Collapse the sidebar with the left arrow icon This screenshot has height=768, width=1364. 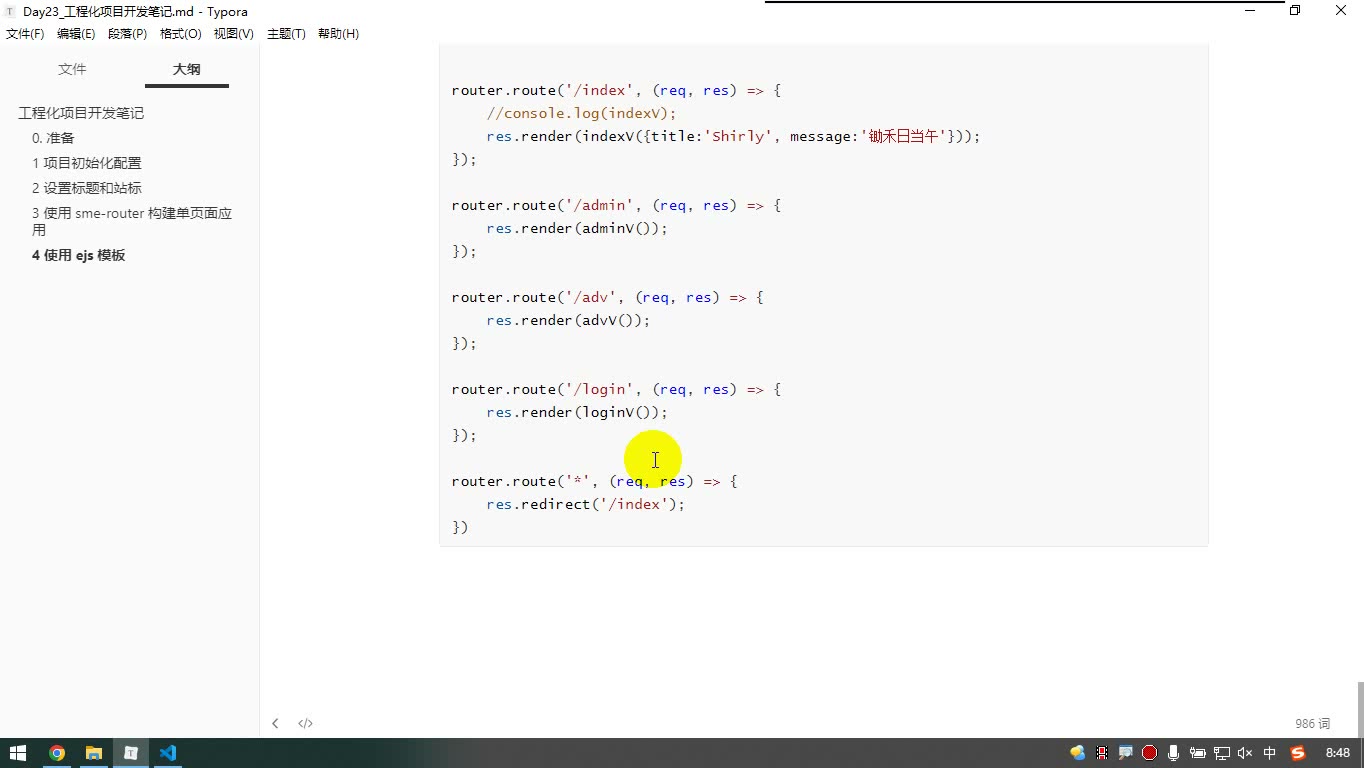(275, 723)
